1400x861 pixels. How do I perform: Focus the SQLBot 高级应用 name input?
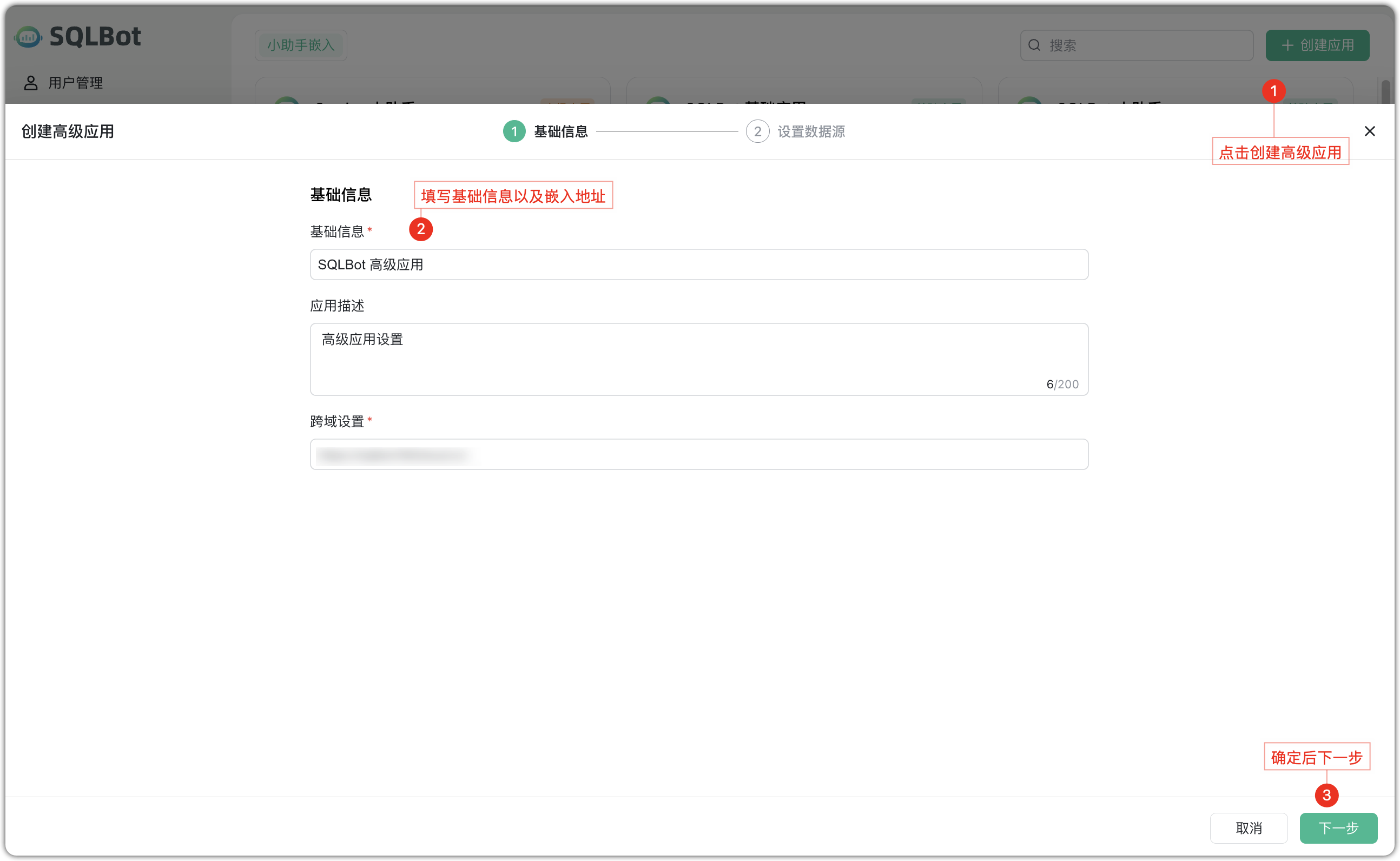[x=699, y=264]
